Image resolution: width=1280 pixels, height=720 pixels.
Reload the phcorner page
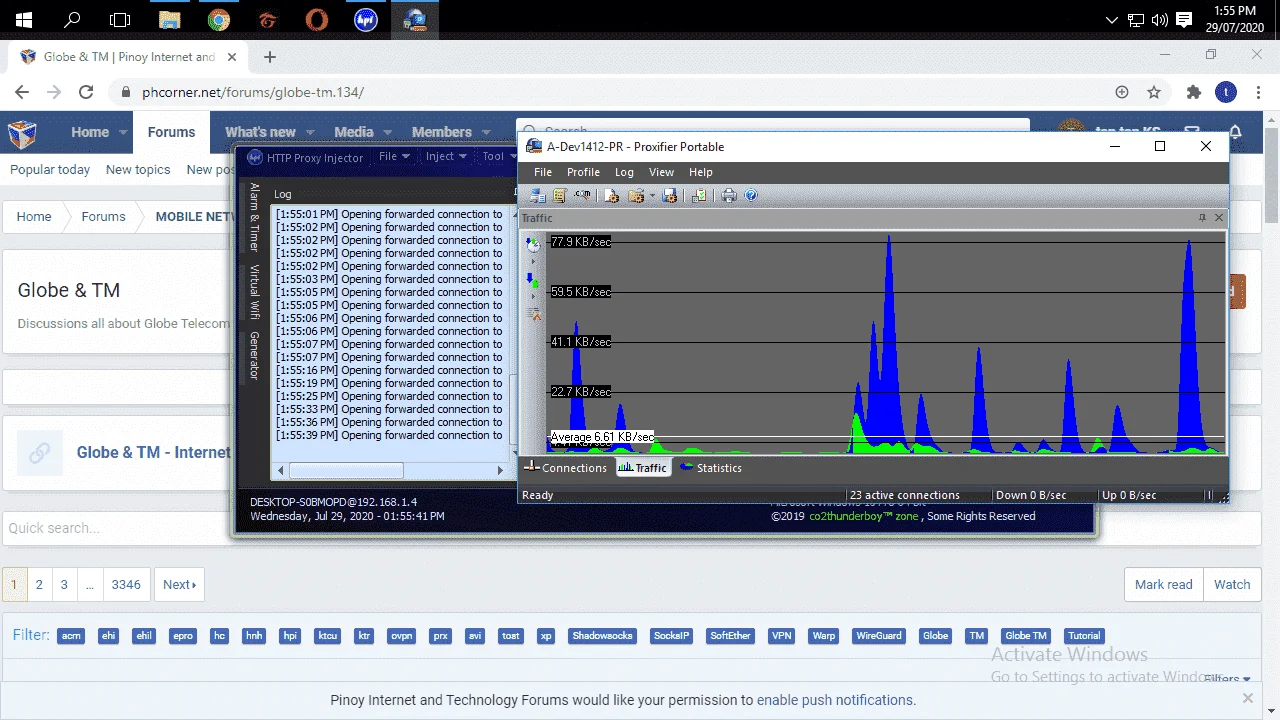[x=86, y=92]
